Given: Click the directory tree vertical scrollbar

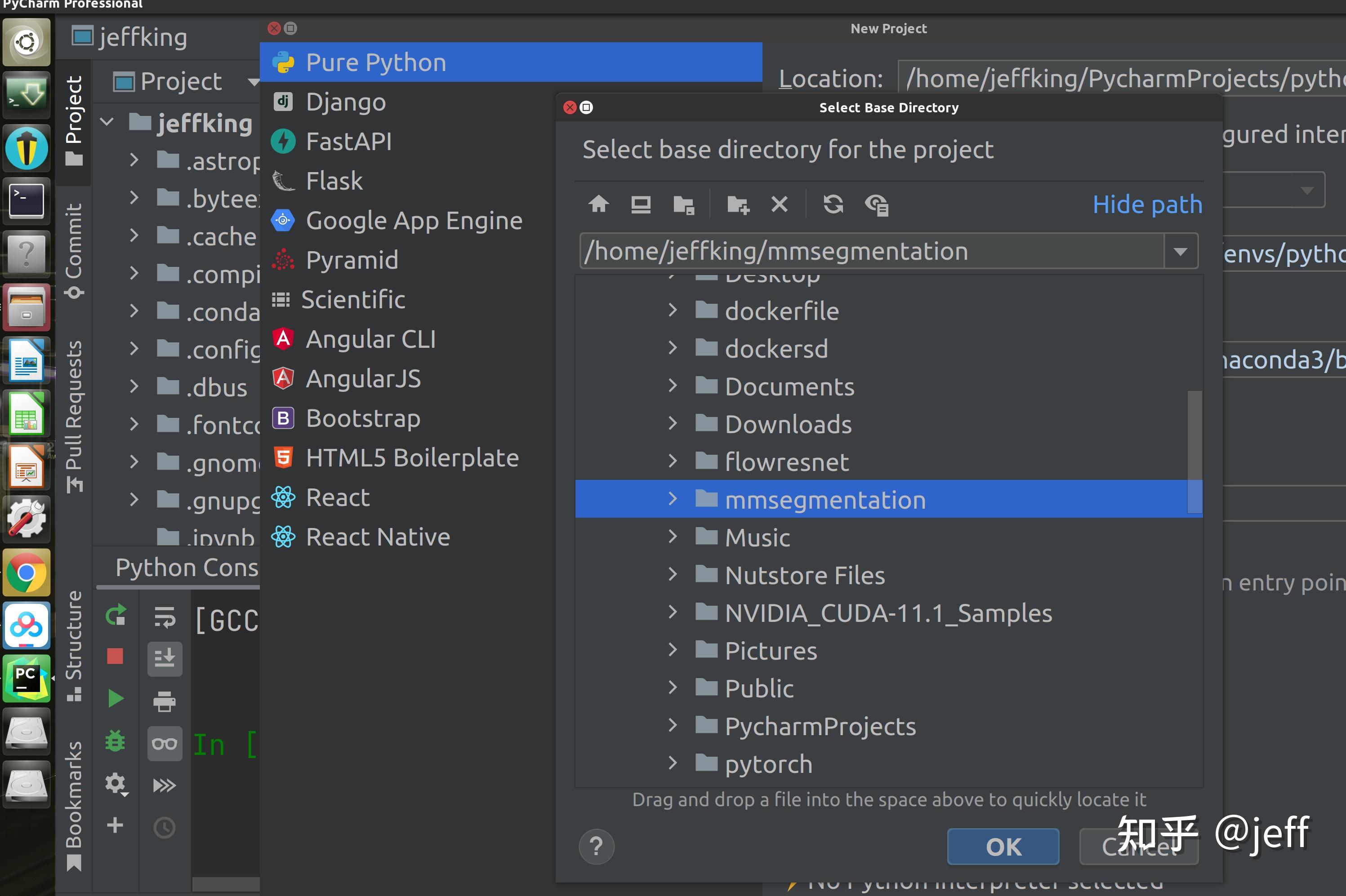Looking at the screenshot, I should point(1194,452).
